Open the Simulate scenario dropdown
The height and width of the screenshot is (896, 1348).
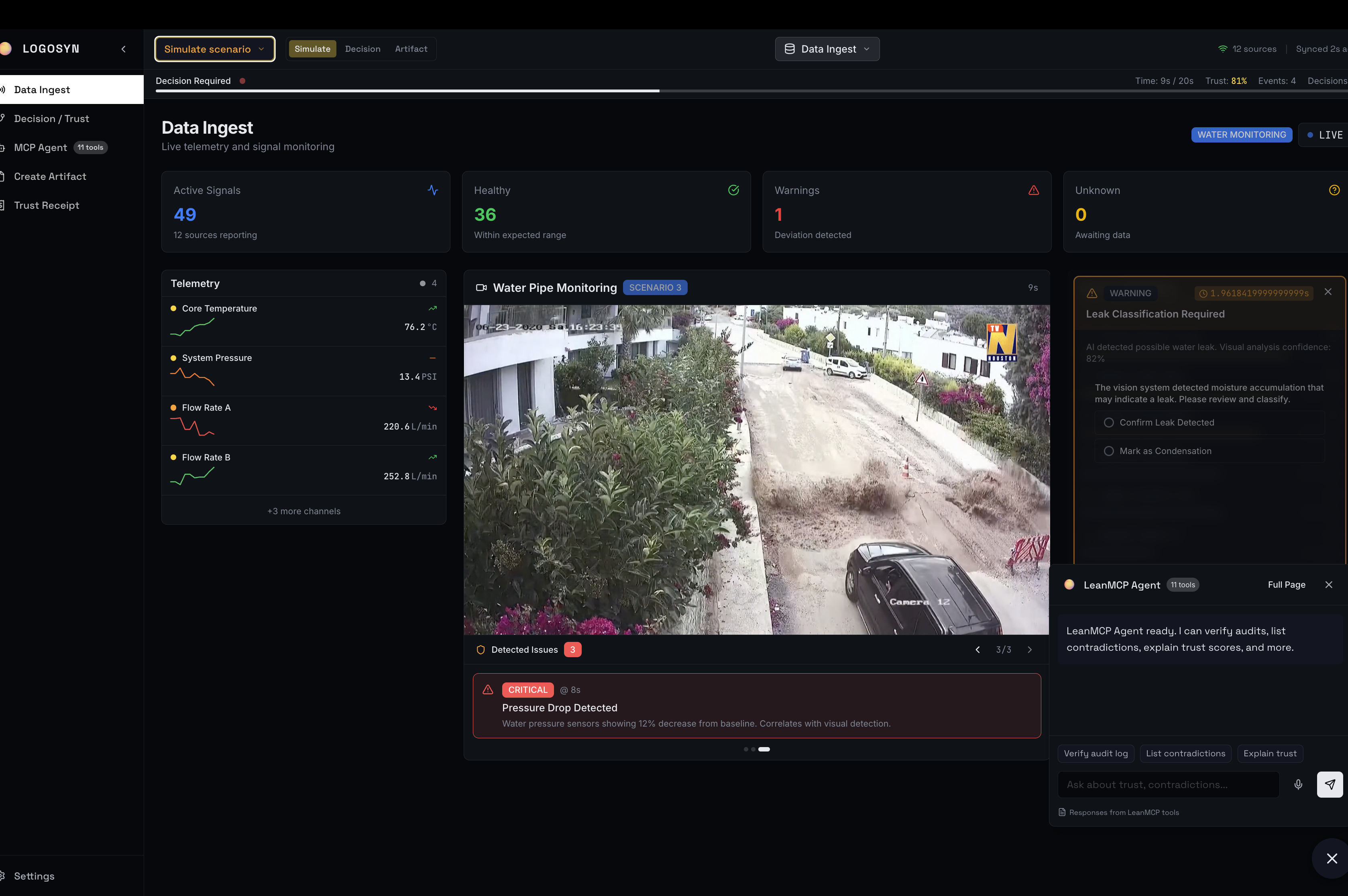click(214, 49)
